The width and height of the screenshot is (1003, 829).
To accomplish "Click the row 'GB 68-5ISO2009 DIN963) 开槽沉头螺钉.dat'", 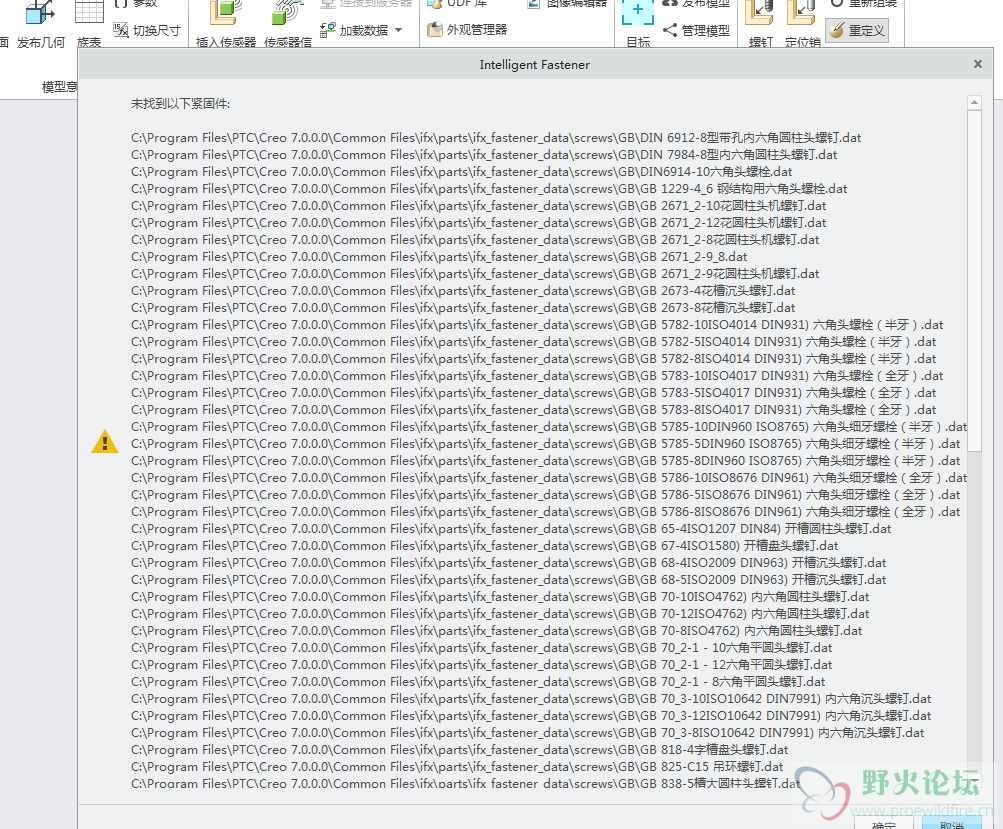I will click(509, 580).
